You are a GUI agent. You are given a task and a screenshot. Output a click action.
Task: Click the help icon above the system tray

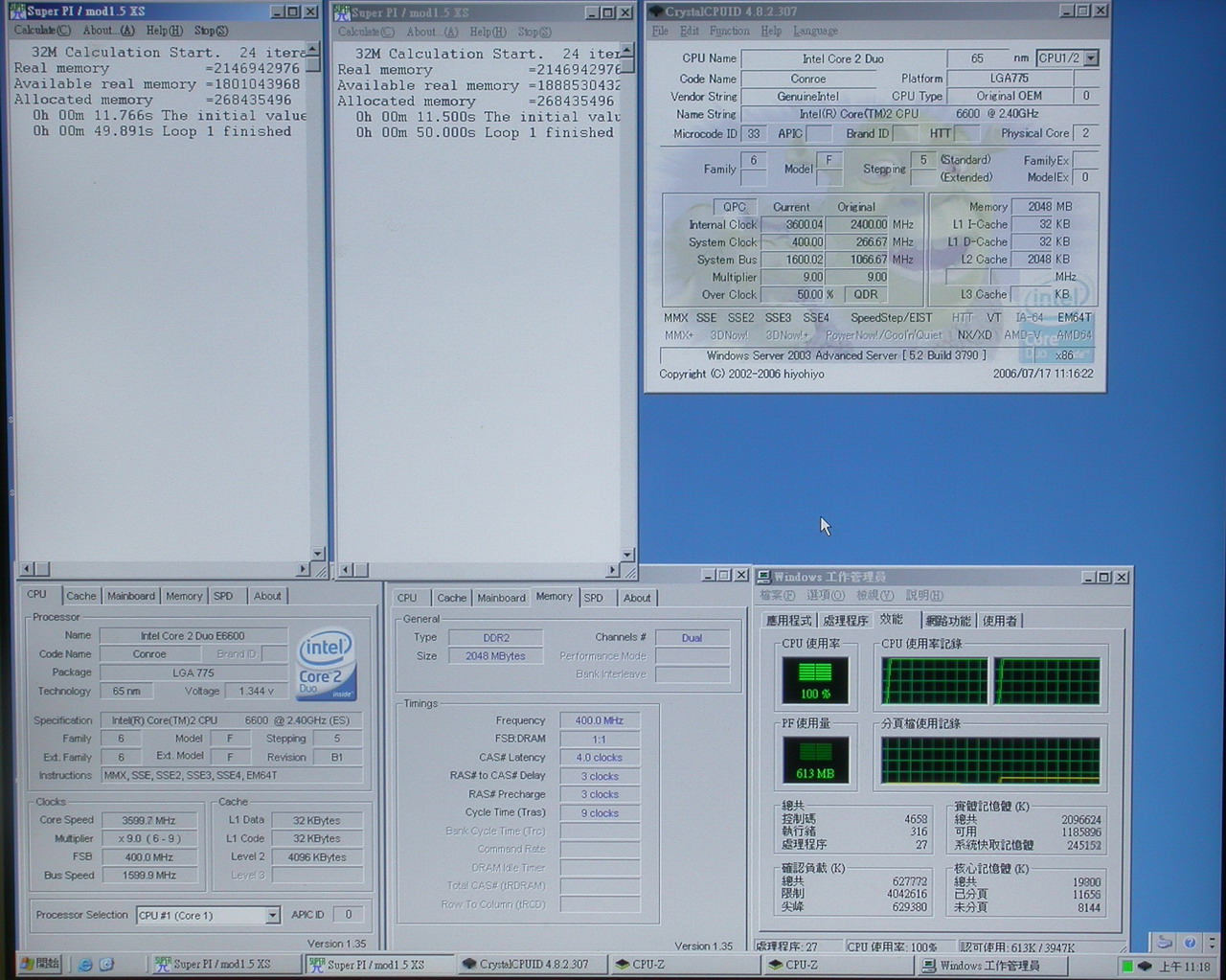click(1189, 943)
